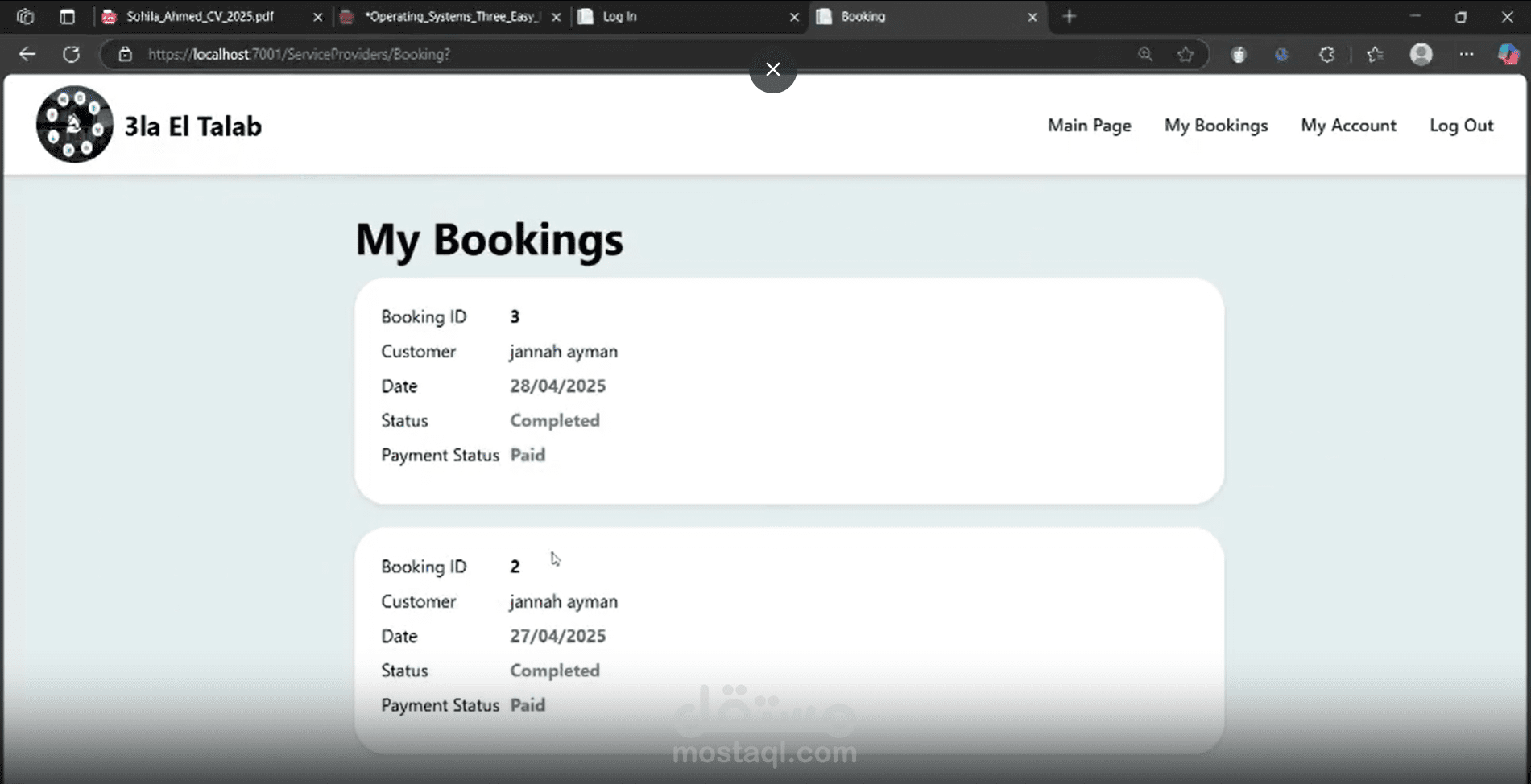Switch to Sohila_Ahmed_CV_2025.pdf tab
The image size is (1531, 784).
pyautogui.click(x=200, y=16)
